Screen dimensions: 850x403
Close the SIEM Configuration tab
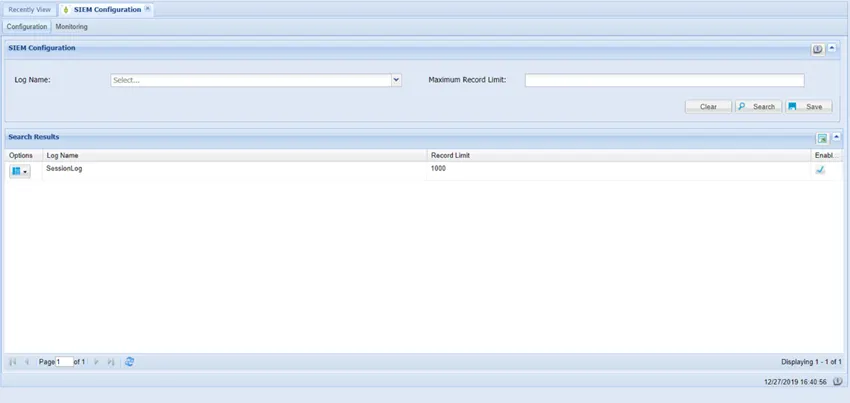(147, 9)
